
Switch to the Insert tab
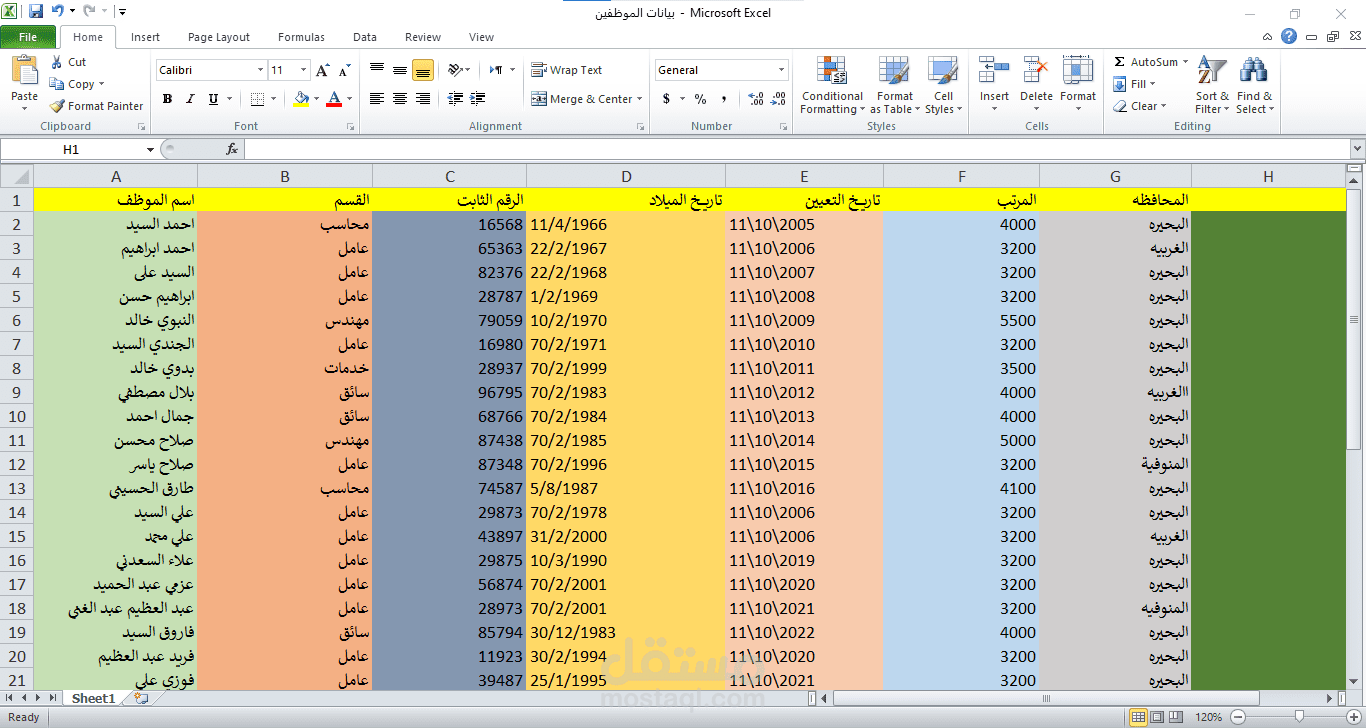pos(145,37)
